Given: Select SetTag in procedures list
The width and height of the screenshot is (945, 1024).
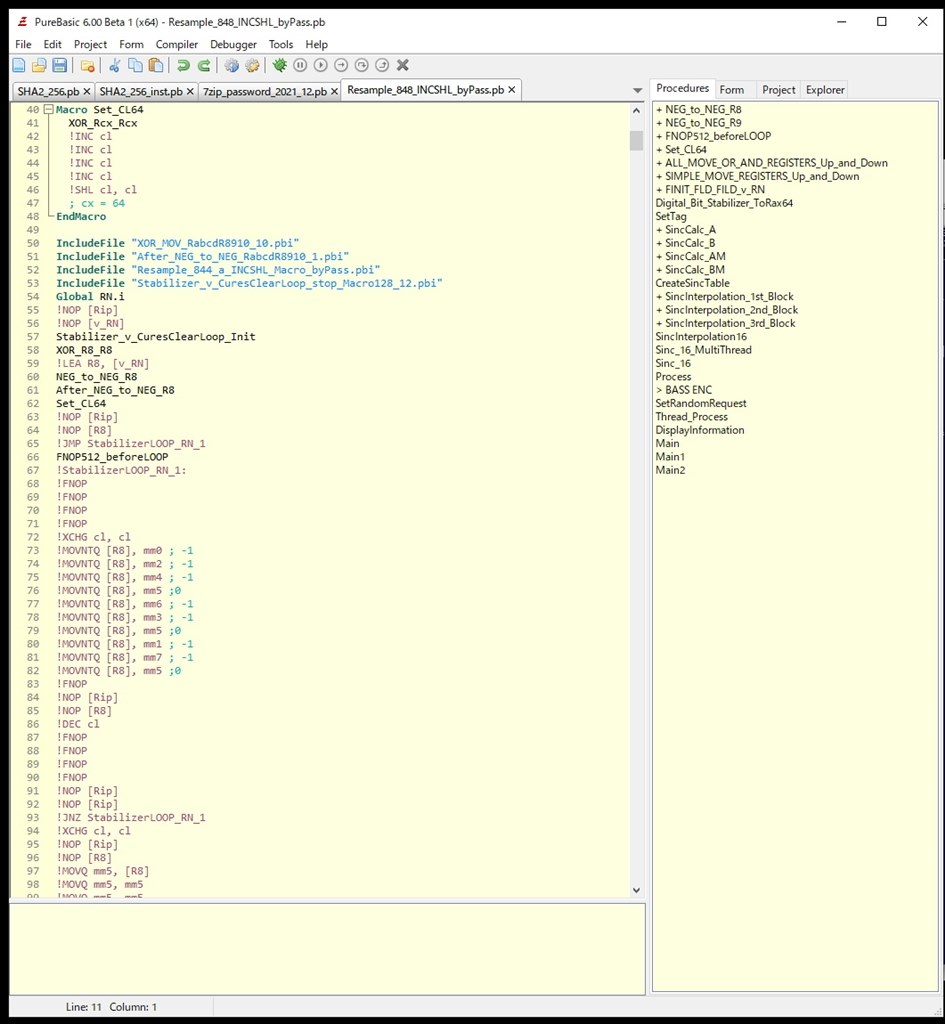Looking at the screenshot, I should tap(671, 216).
